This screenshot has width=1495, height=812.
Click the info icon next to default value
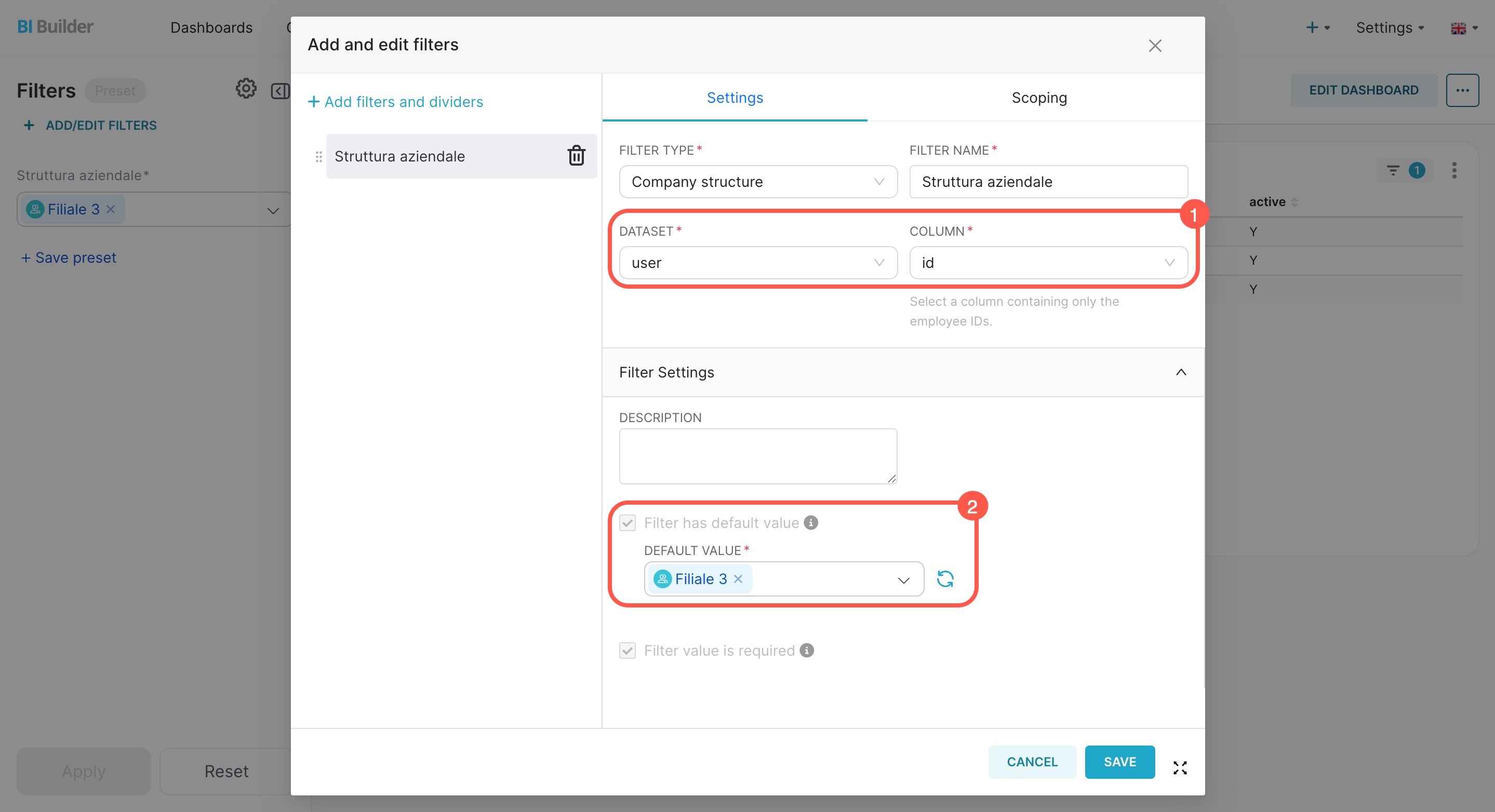[x=811, y=523]
